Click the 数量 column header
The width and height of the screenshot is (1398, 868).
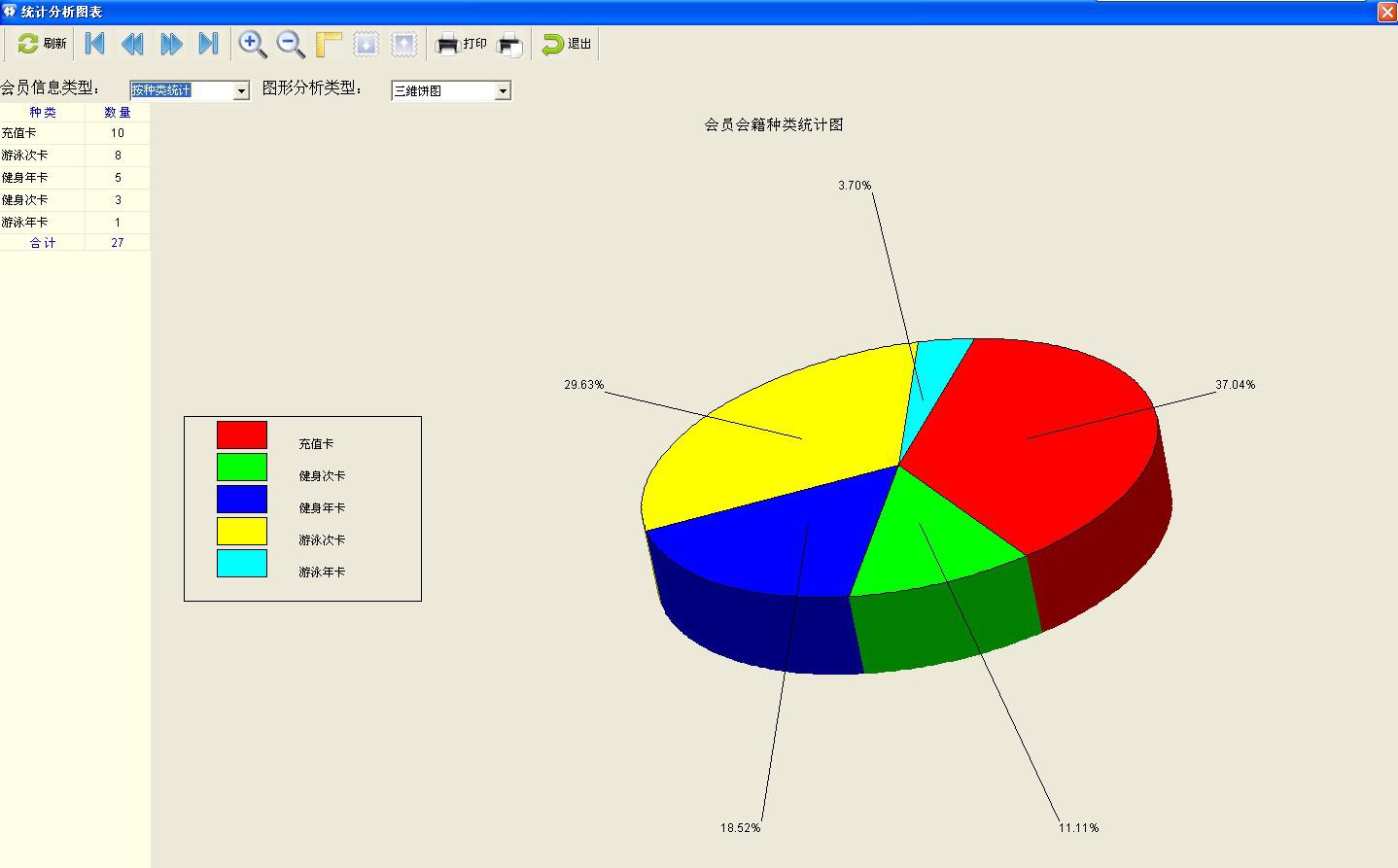(118, 113)
